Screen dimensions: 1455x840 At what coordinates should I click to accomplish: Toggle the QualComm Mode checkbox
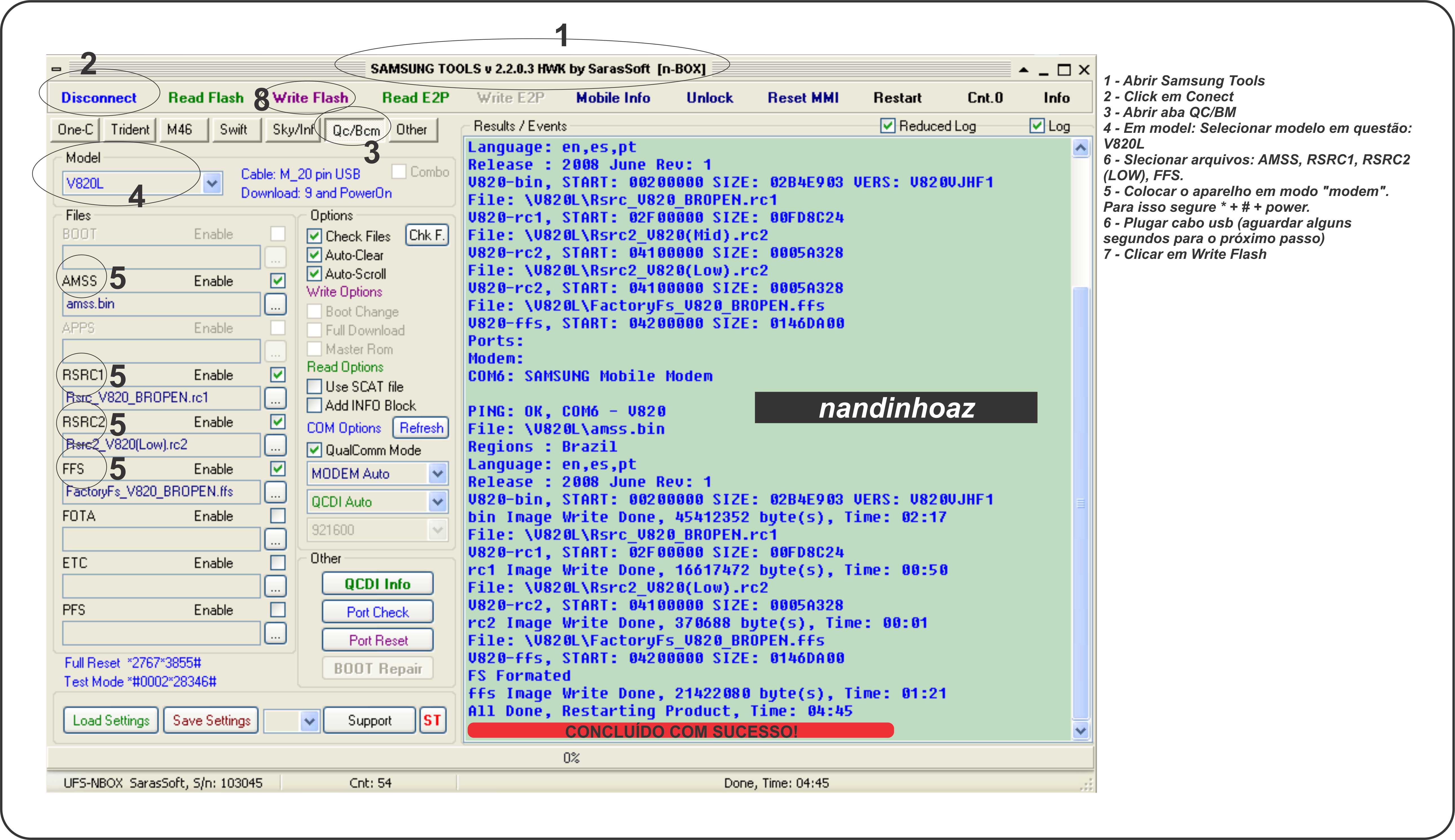coord(314,449)
